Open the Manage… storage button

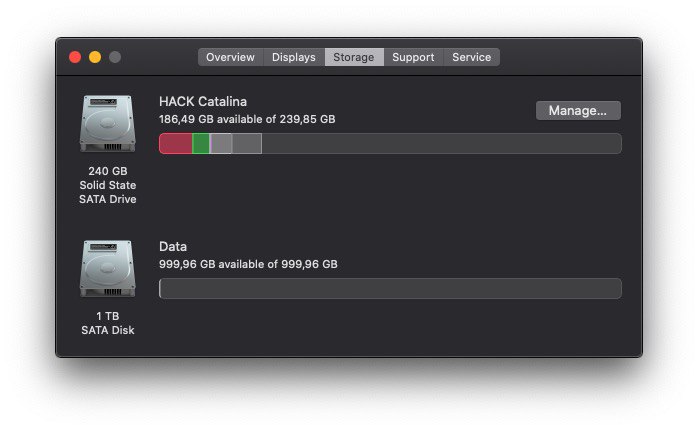[x=578, y=110]
